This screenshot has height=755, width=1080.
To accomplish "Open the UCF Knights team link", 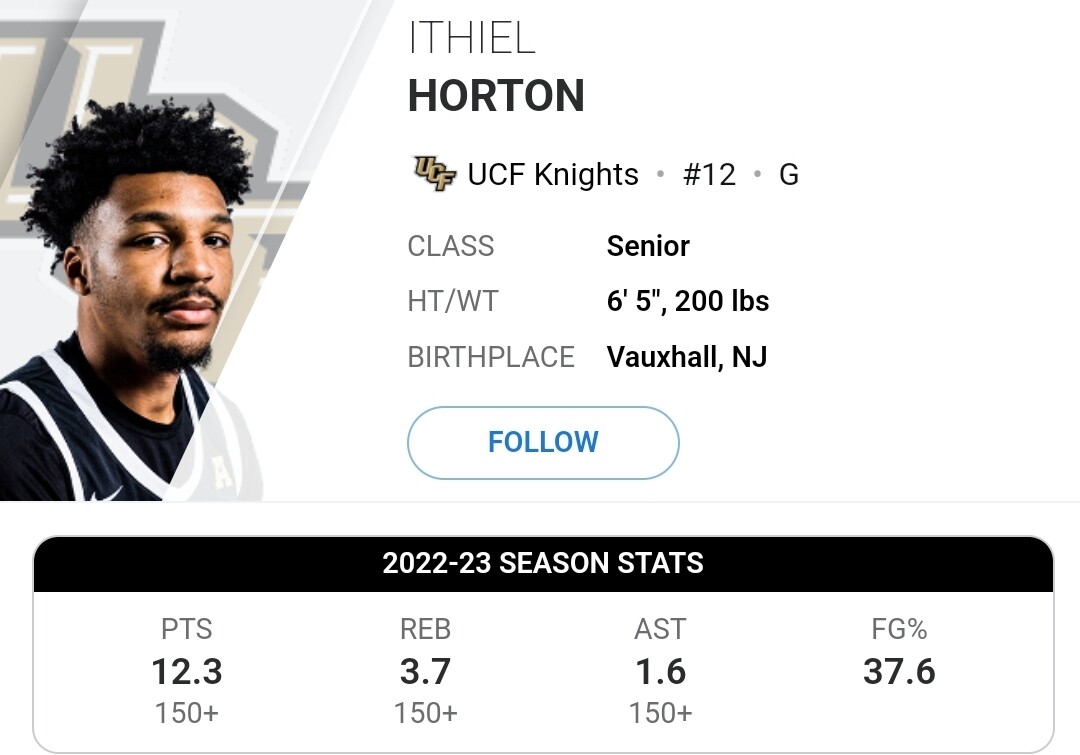I will tap(553, 174).
